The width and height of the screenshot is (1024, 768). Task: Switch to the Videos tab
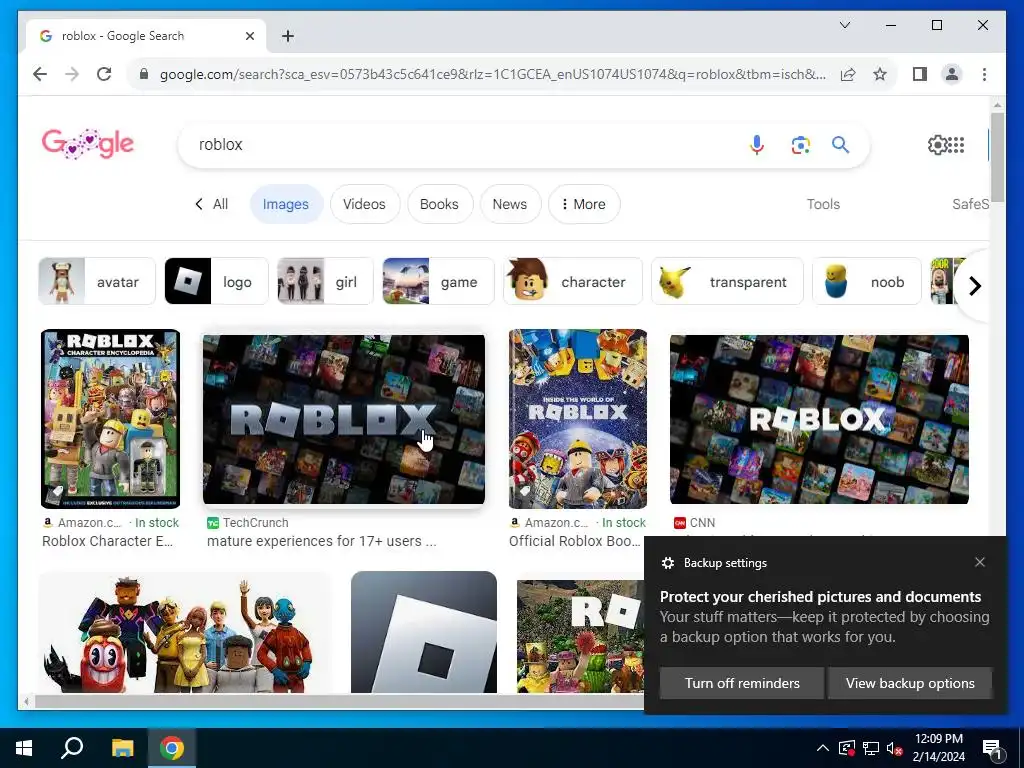[x=364, y=204]
